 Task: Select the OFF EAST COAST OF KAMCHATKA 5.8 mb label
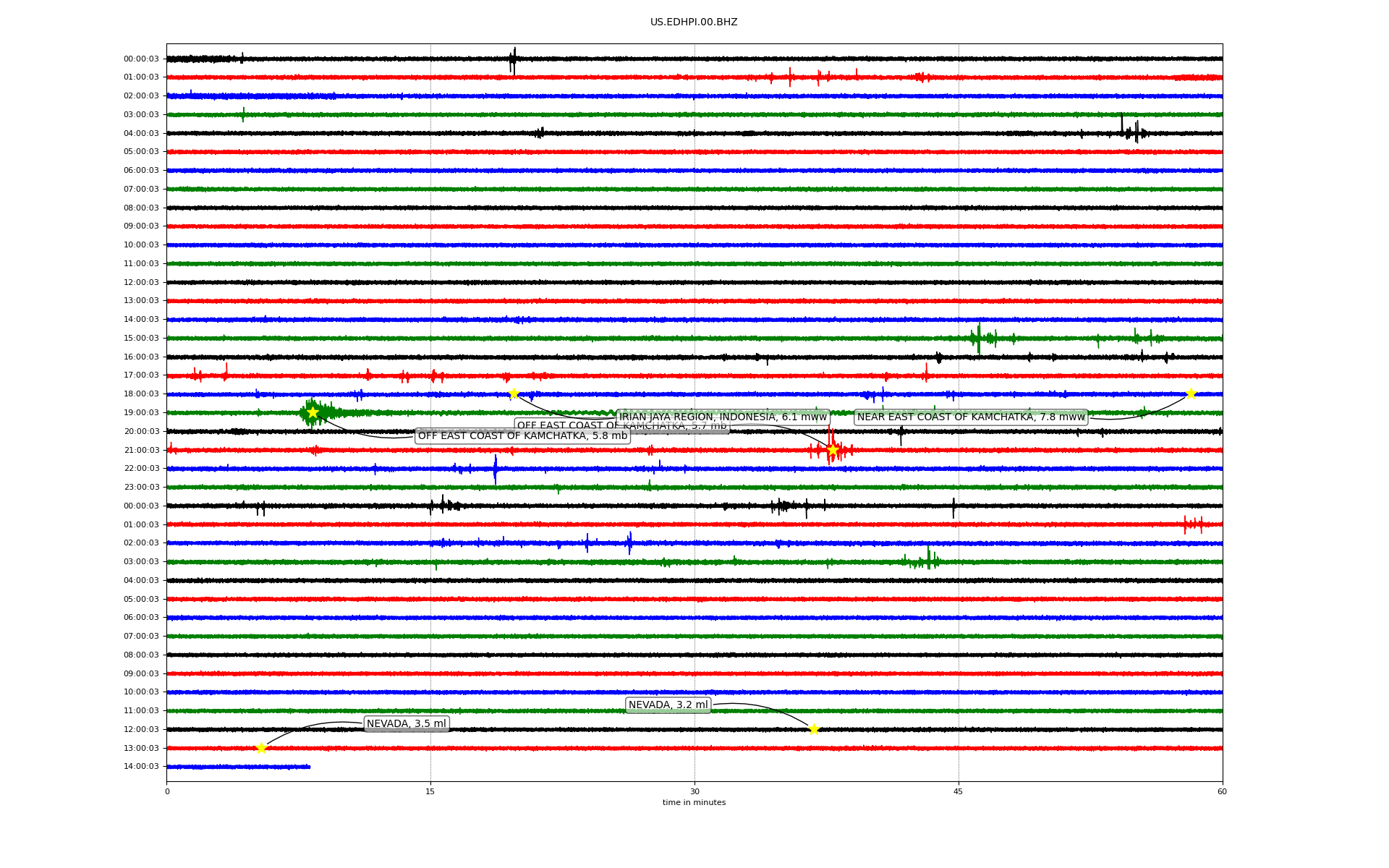[522, 435]
